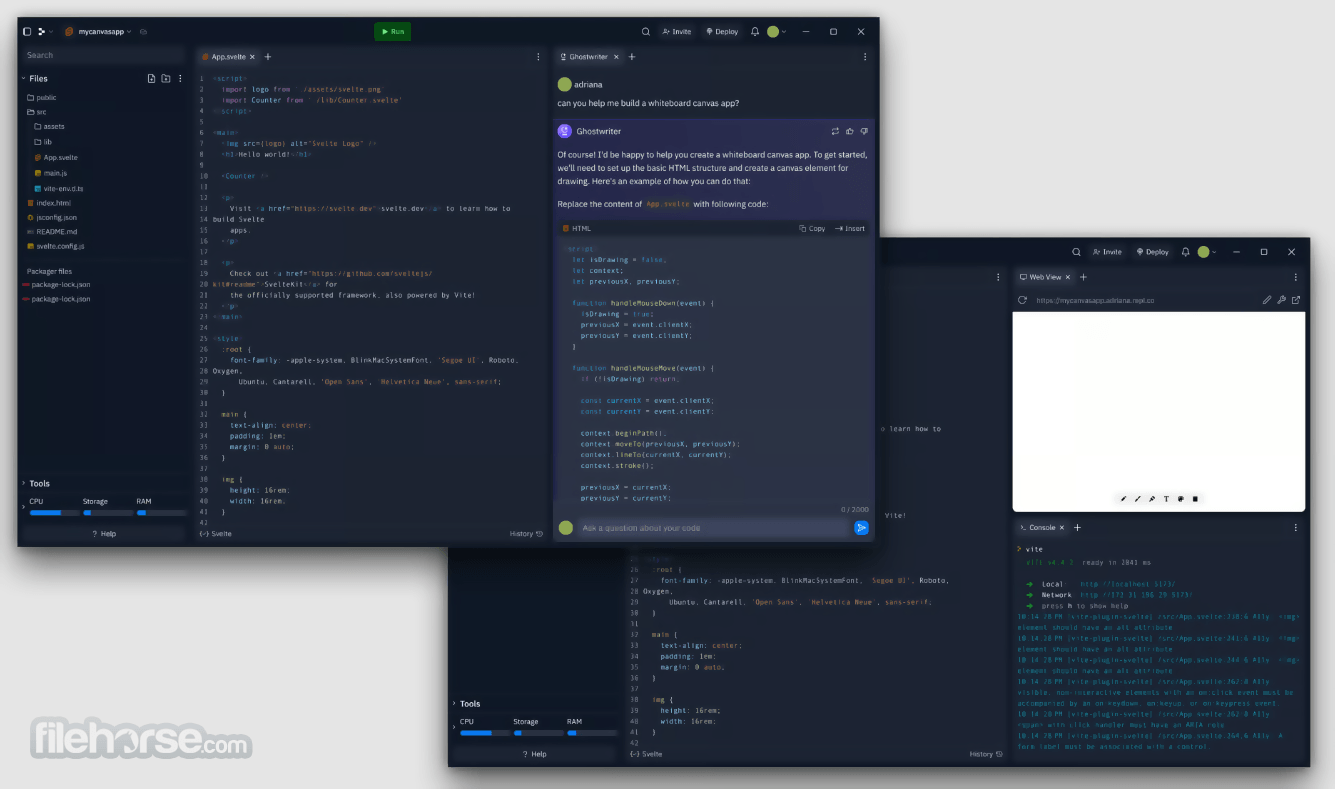Open the lib folder
Screen dimensions: 1335x789
pyautogui.click(x=43, y=142)
